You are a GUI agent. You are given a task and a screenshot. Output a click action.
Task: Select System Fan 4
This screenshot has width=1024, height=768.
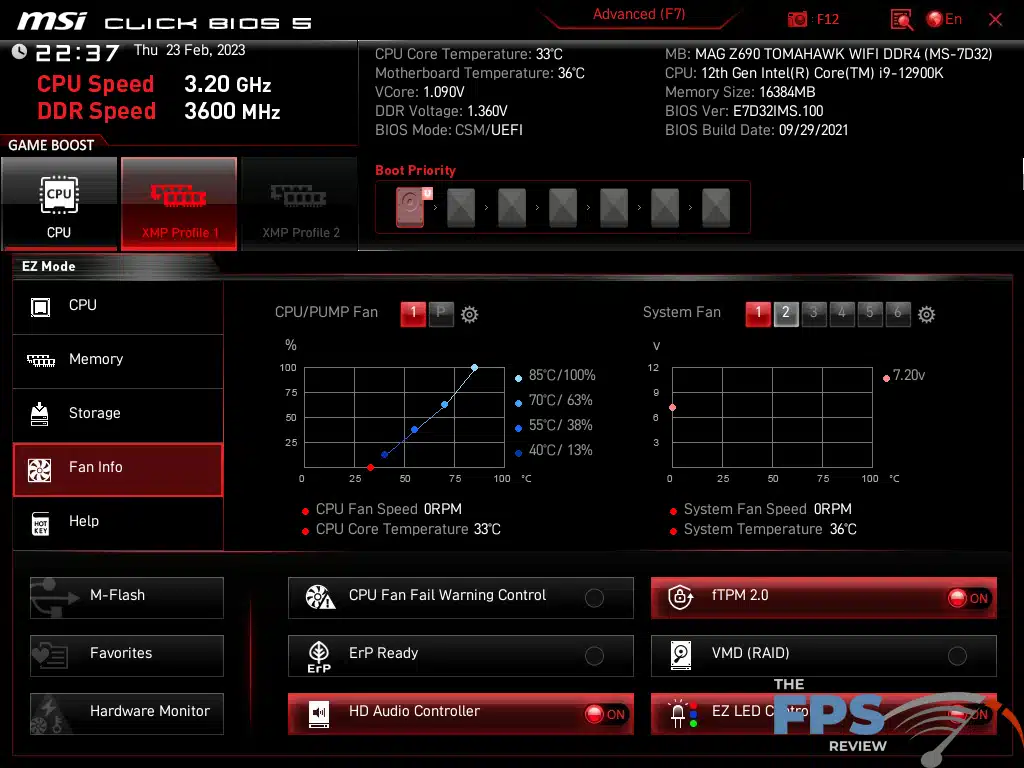842,313
